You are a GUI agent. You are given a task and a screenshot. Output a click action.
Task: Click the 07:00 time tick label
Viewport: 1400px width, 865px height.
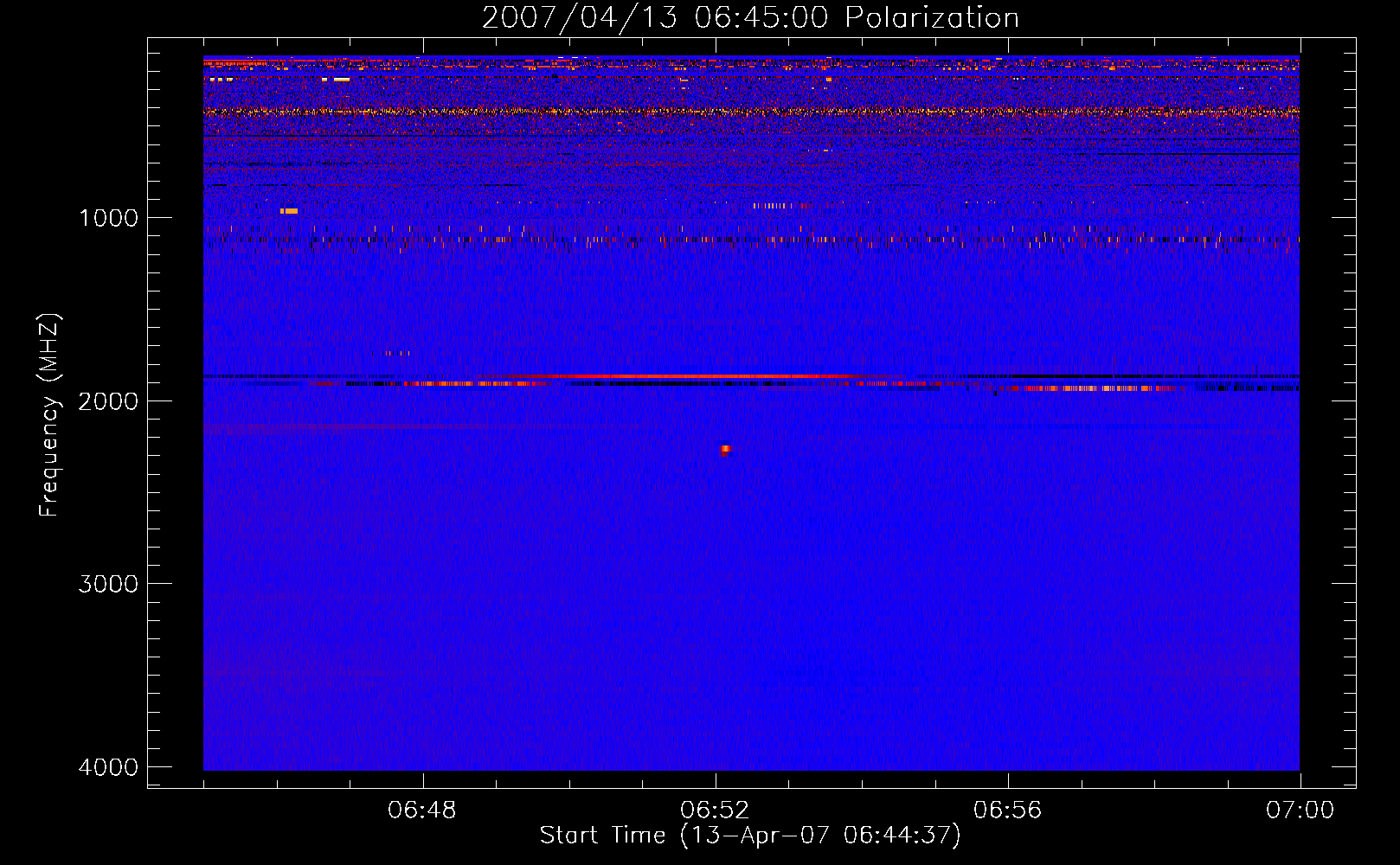pyautogui.click(x=1300, y=811)
